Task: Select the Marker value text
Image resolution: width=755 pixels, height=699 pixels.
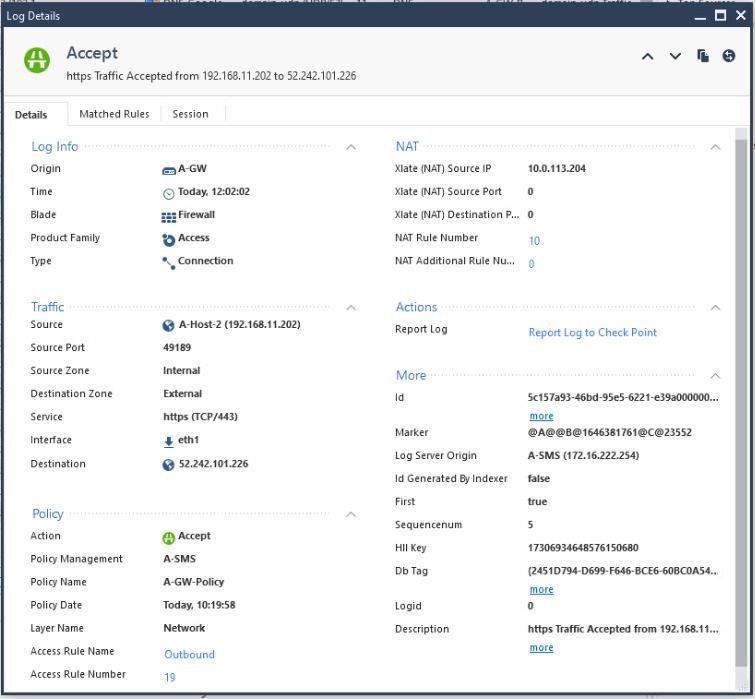Action: [x=610, y=432]
